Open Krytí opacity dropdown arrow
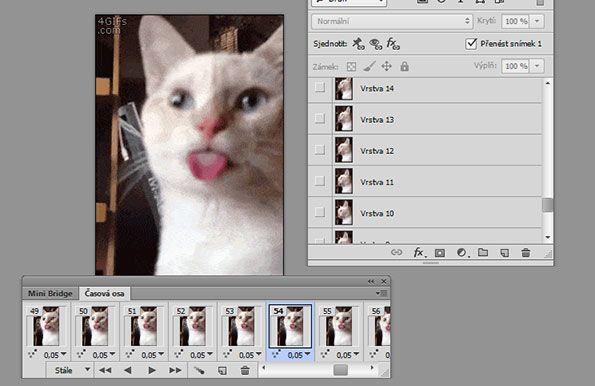Image resolution: width=595 pixels, height=386 pixels. [537, 21]
